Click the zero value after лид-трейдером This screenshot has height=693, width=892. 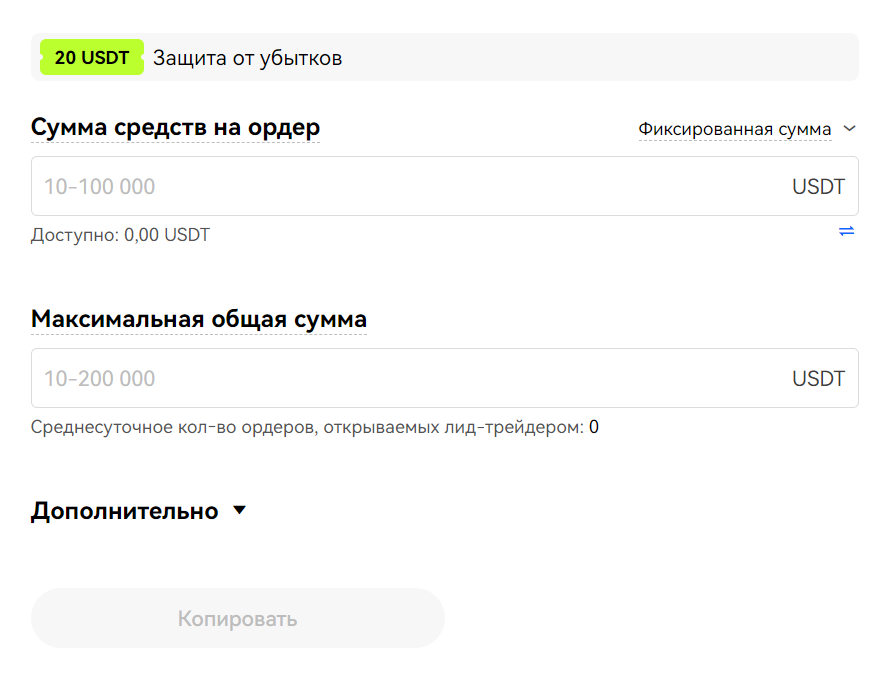point(594,427)
